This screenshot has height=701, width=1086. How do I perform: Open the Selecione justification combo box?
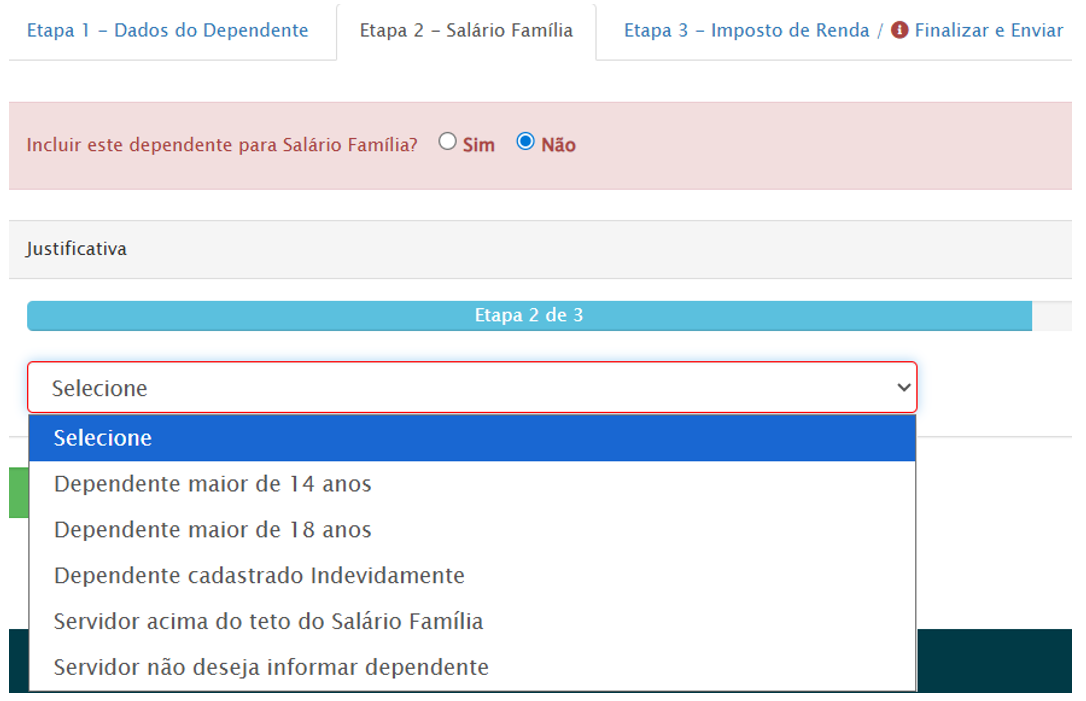point(471,387)
